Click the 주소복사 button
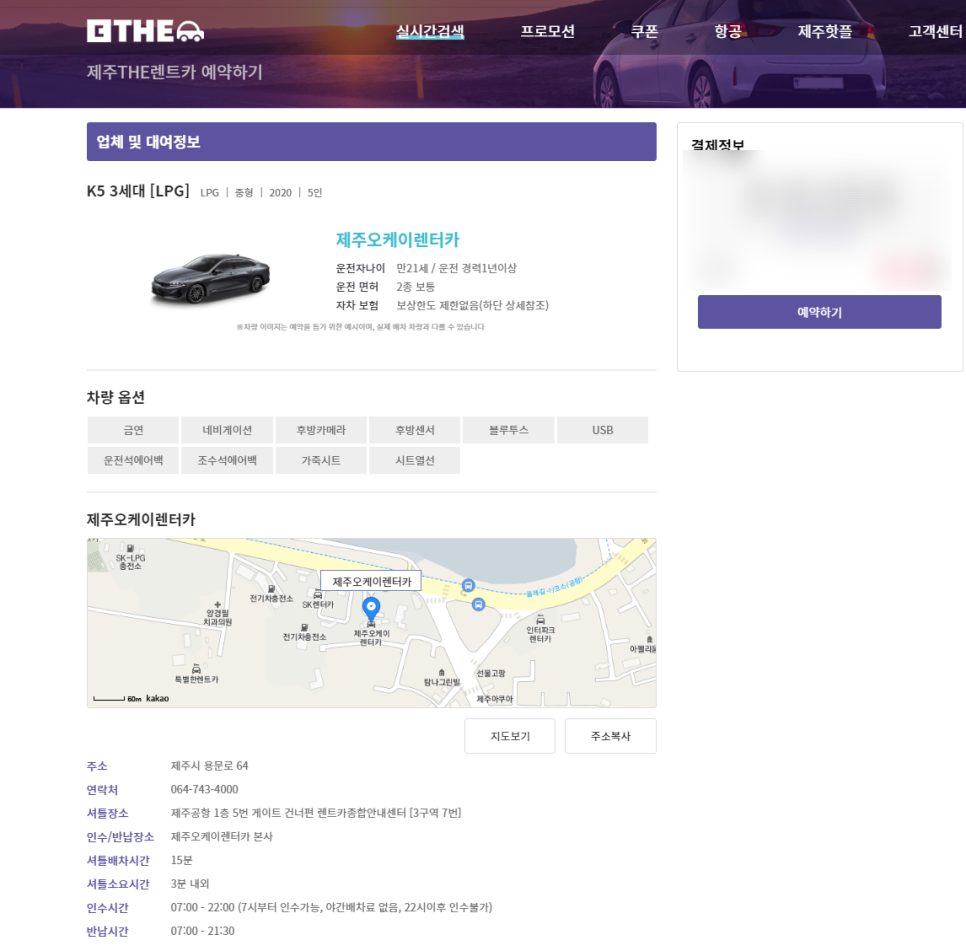 [611, 735]
